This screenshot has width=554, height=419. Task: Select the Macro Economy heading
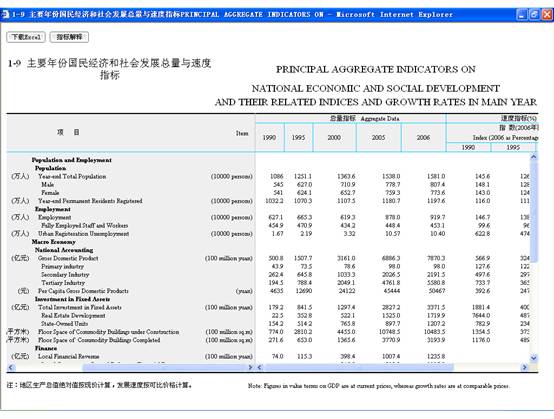tap(53, 242)
